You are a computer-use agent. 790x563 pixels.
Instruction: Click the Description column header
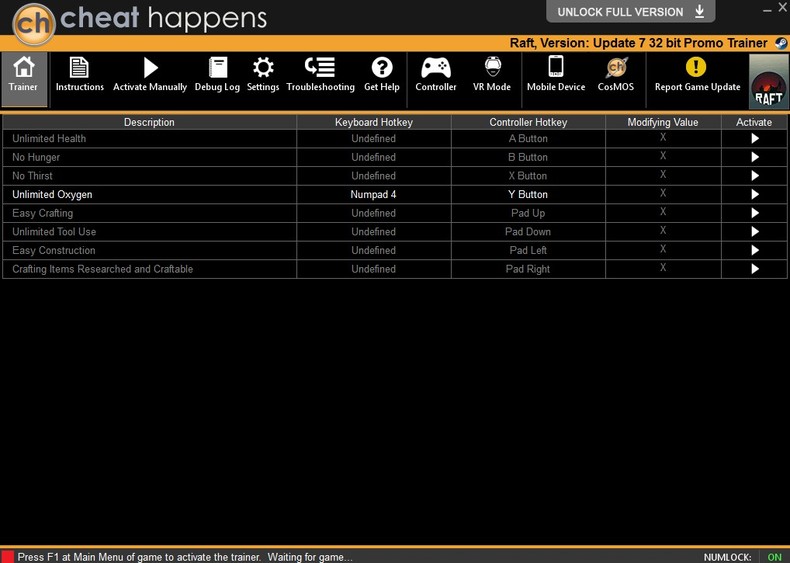pos(149,122)
